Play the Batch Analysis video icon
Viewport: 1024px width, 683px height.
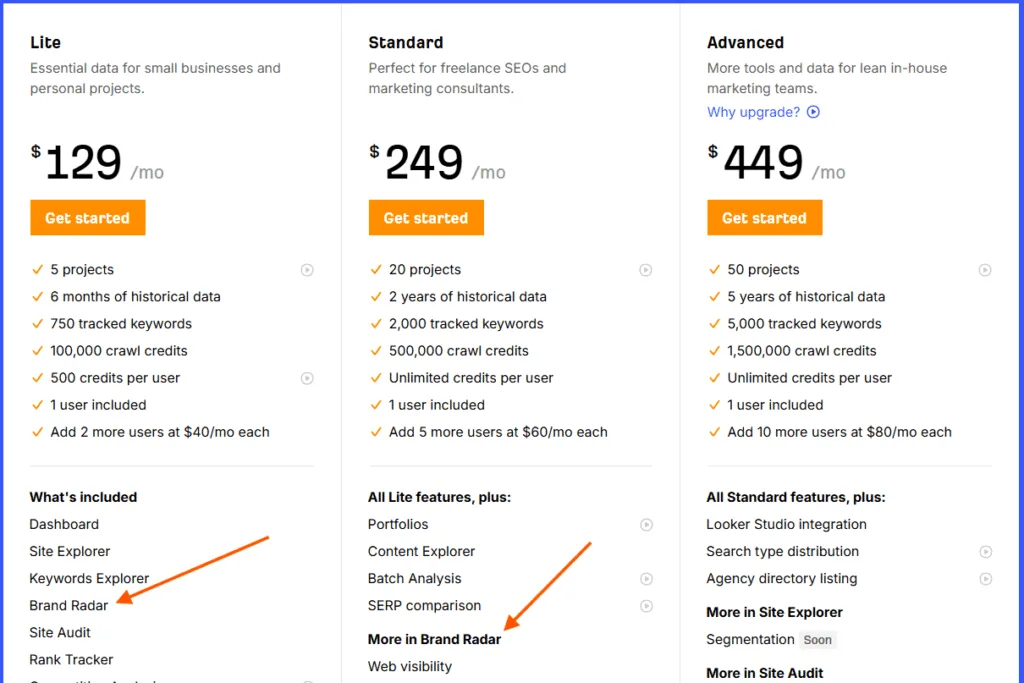point(646,578)
